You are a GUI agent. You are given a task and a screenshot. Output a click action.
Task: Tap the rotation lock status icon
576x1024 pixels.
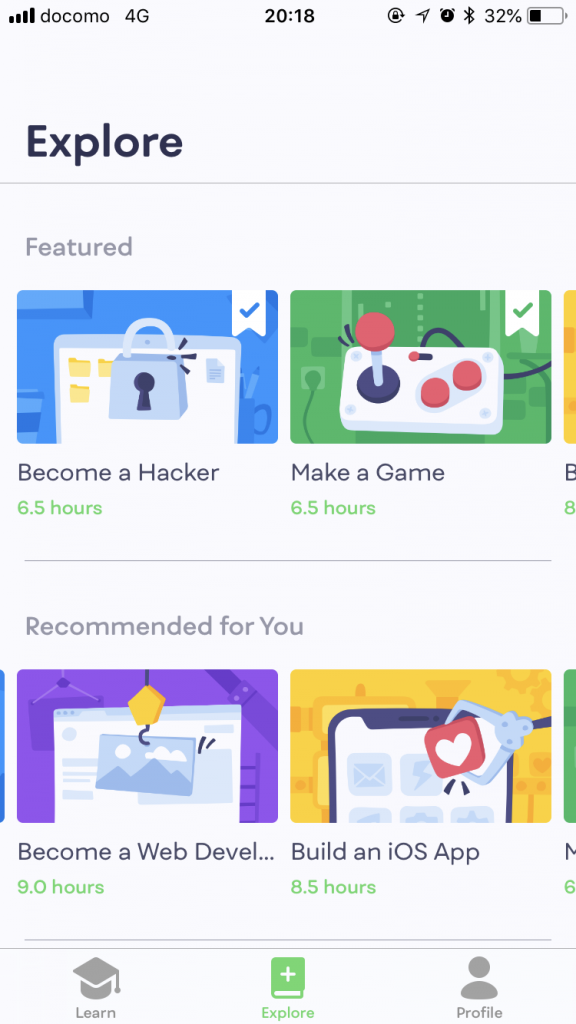396,16
